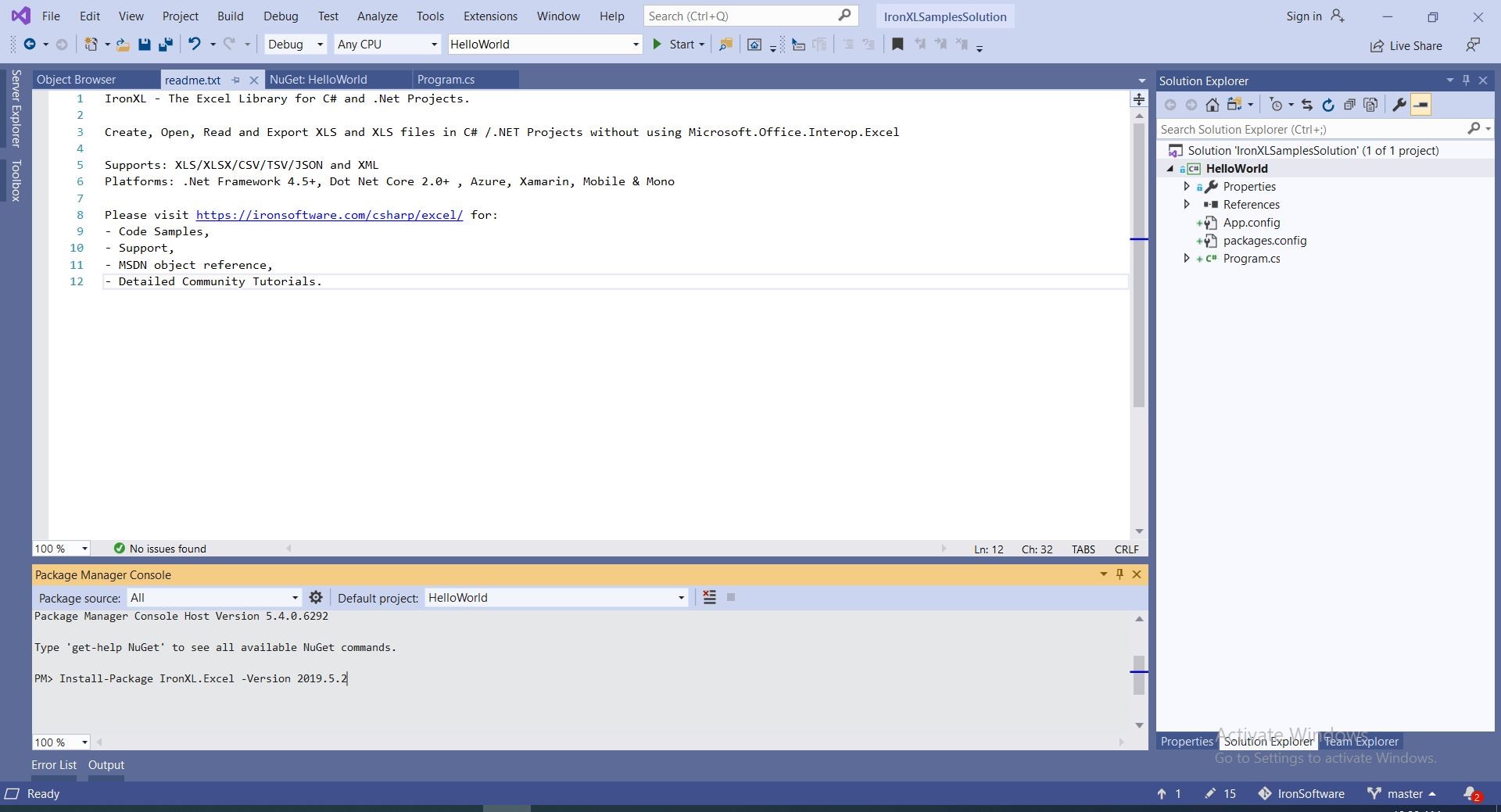The image size is (1501, 812).
Task: Pin the readme.txt tab
Action: (x=235, y=80)
